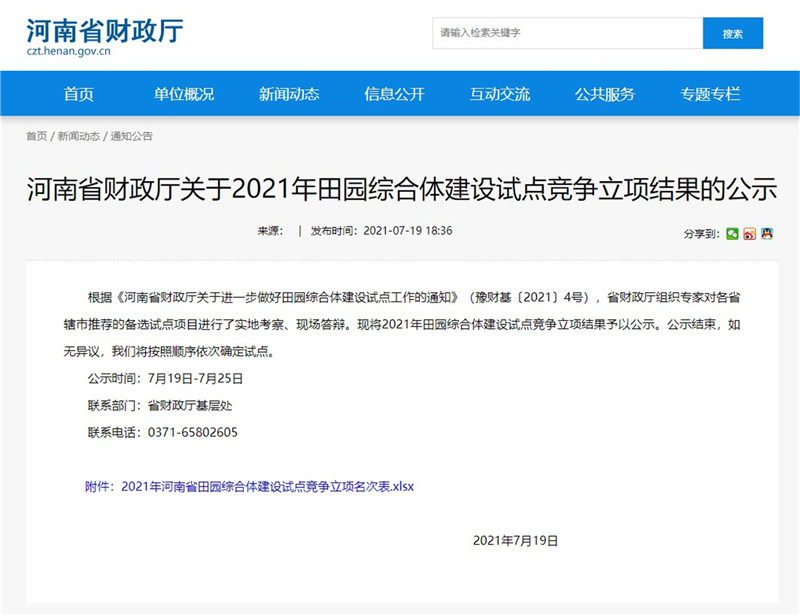Viewport: 800px width, 616px height.
Task: Click the body text 豫财基〔2021〕4号
Action: [528, 298]
